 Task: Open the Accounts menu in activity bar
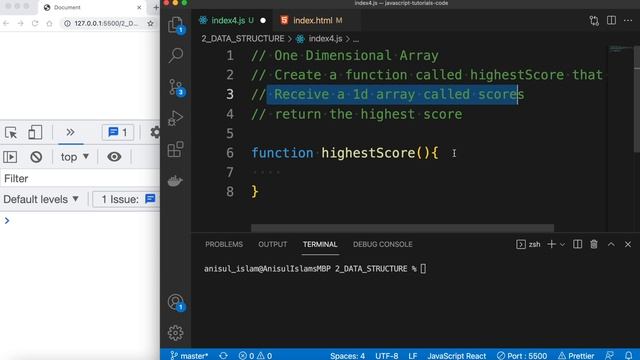[x=176, y=302]
